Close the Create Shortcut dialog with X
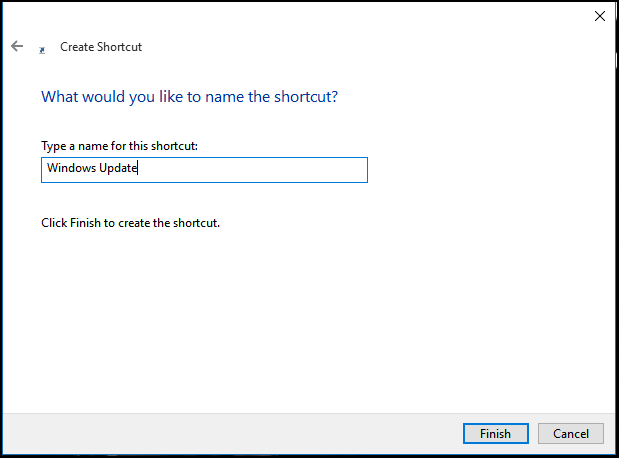Viewport: 619px width, 458px height. click(x=600, y=16)
